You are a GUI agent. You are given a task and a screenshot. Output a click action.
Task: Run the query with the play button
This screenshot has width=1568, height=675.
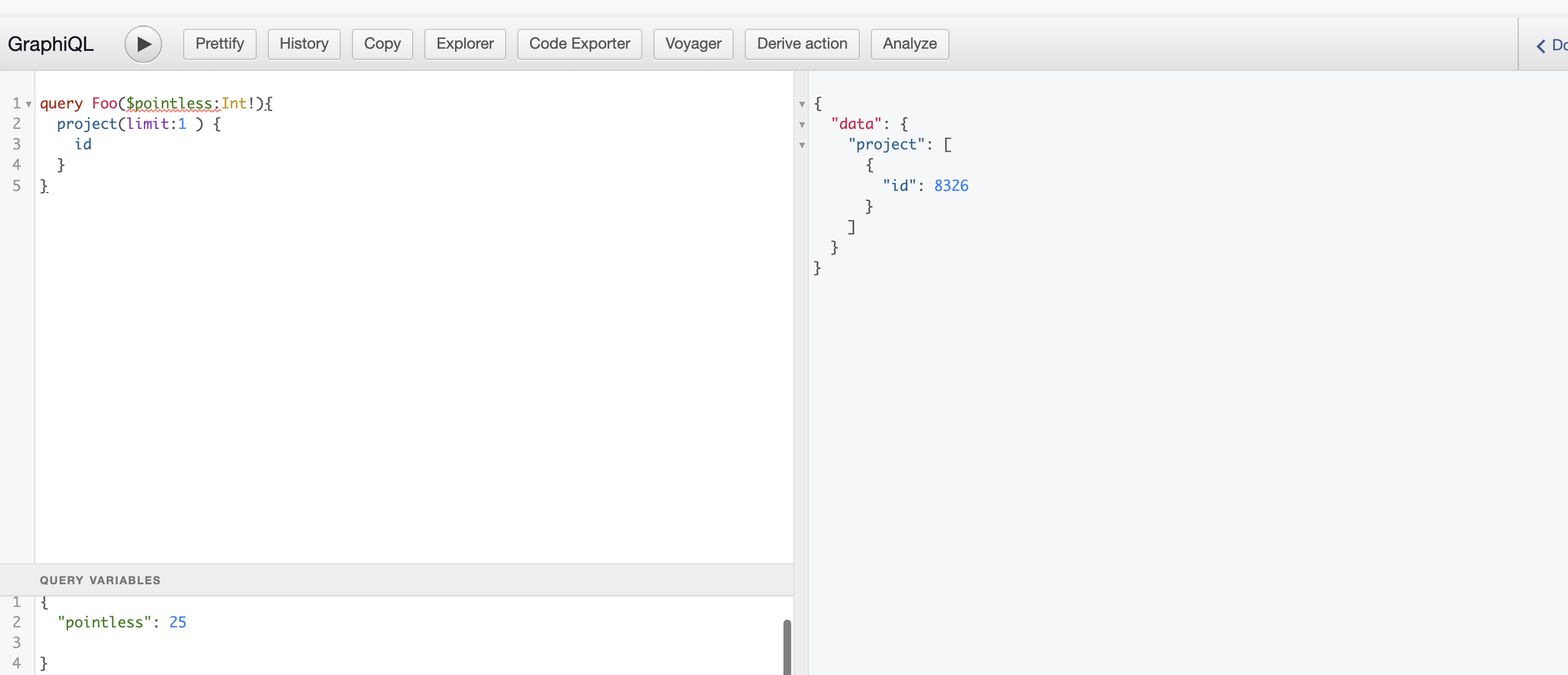coord(143,44)
